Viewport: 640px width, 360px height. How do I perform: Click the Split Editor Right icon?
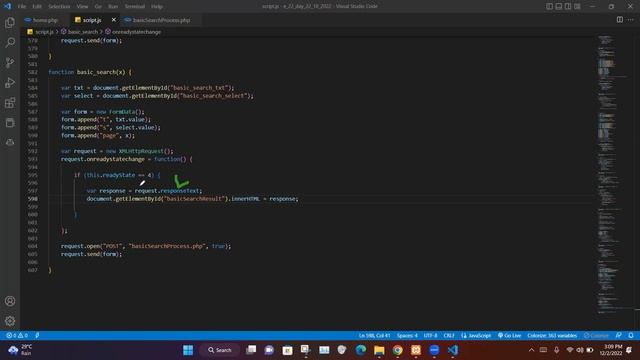tap(620, 20)
